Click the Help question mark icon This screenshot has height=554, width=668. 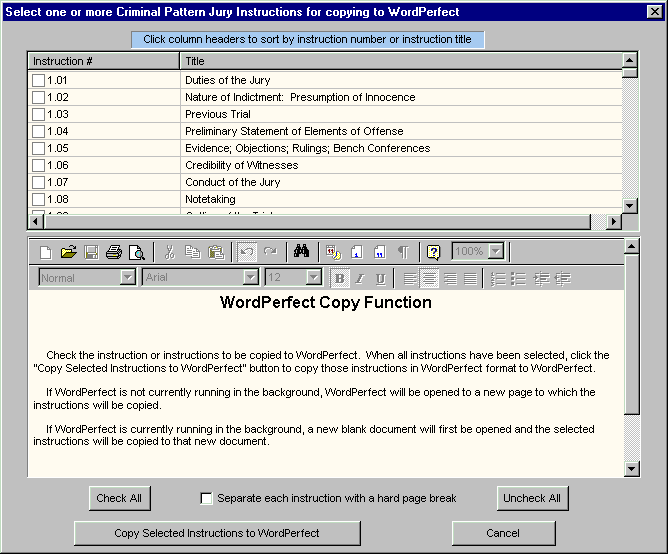click(x=433, y=252)
